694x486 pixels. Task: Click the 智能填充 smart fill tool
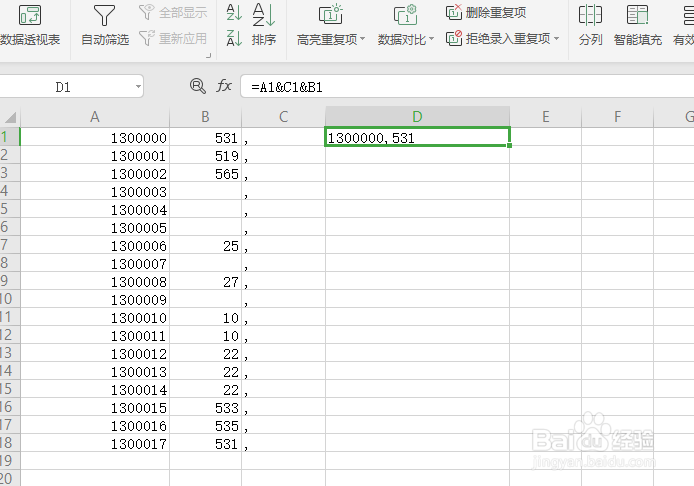[637, 25]
